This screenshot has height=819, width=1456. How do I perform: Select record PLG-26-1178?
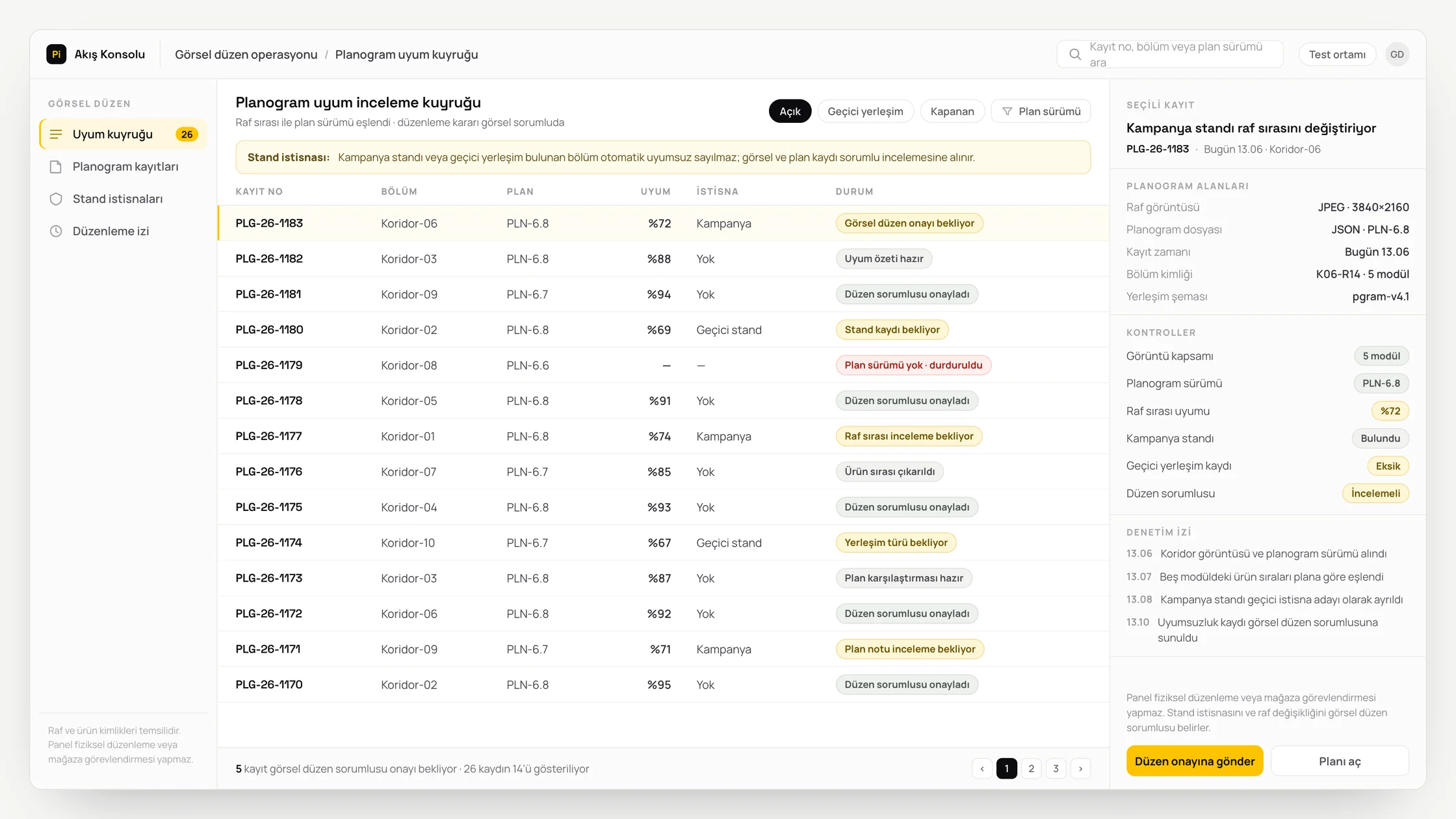pos(663,401)
